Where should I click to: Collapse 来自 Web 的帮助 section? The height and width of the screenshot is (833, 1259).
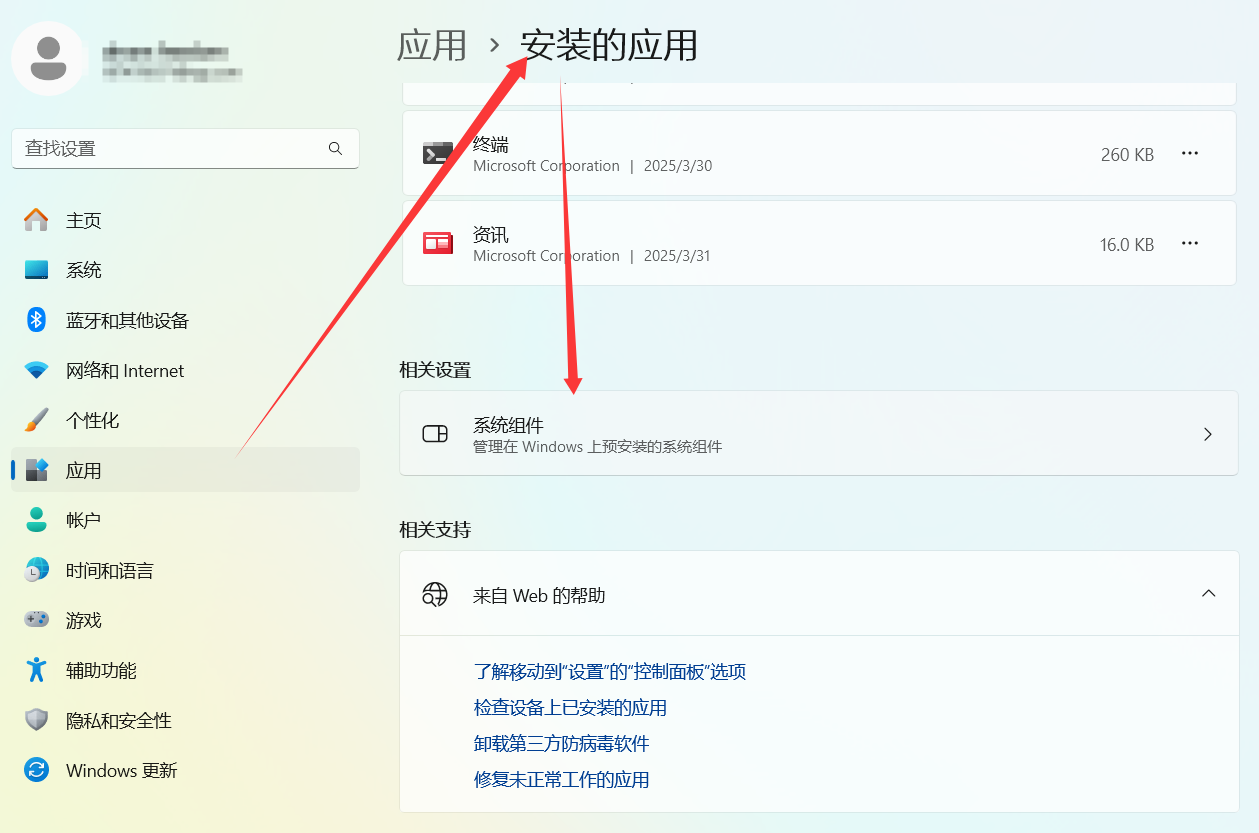click(1208, 593)
